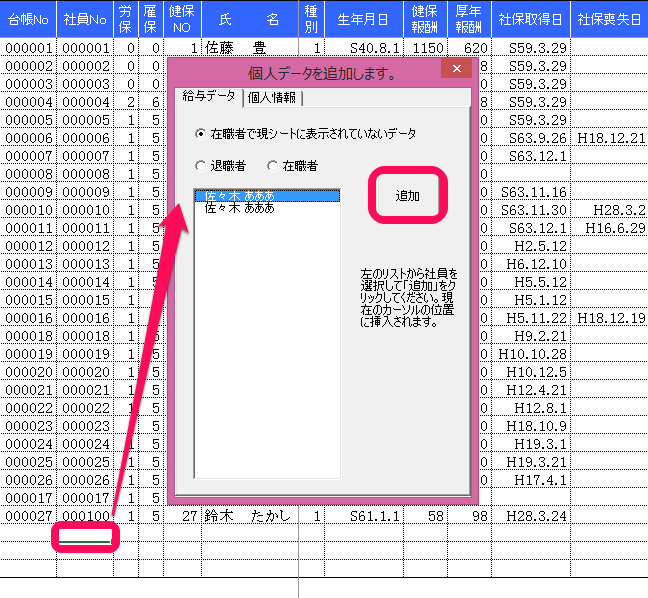Select 社保取得日 cell H10.10.28
Viewport: 648px width, 598px height.
(x=531, y=354)
